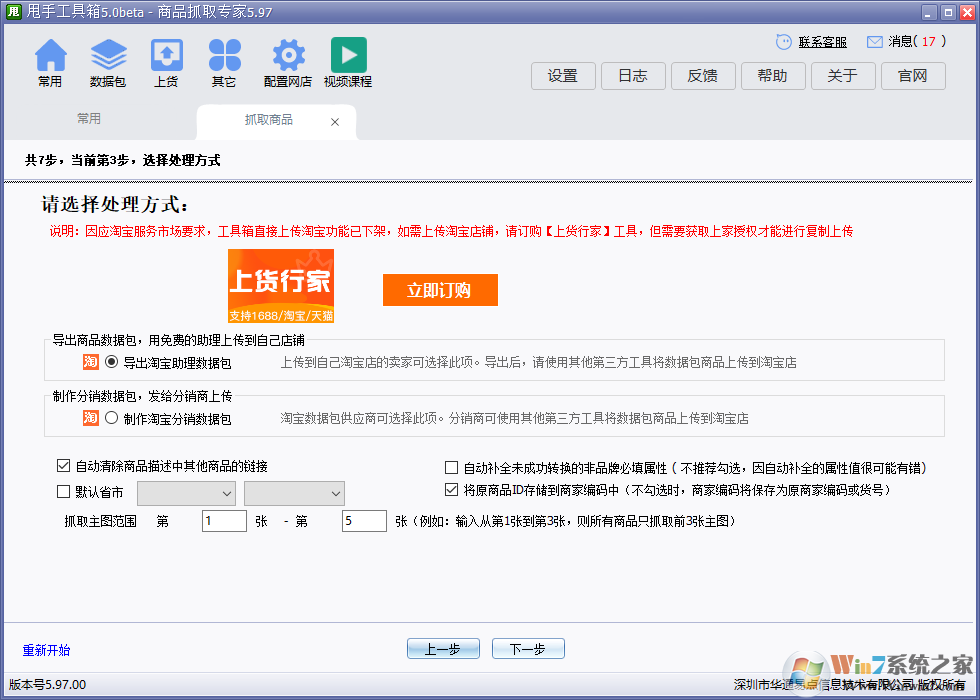Check the 默认省市 option

click(63, 491)
